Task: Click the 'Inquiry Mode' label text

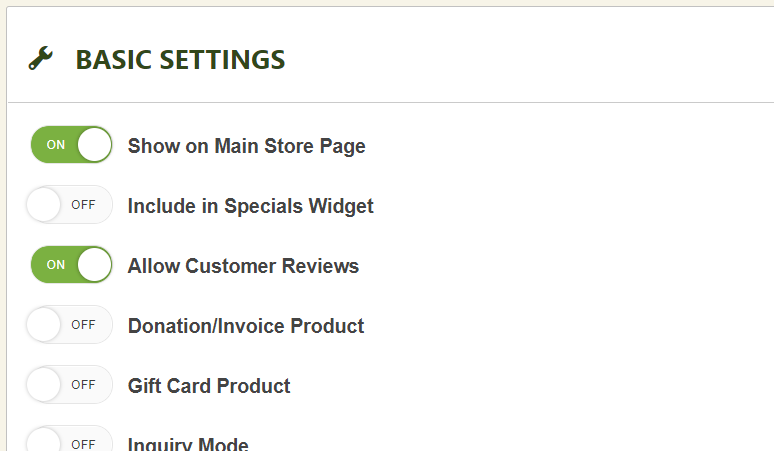Action: [x=188, y=444]
